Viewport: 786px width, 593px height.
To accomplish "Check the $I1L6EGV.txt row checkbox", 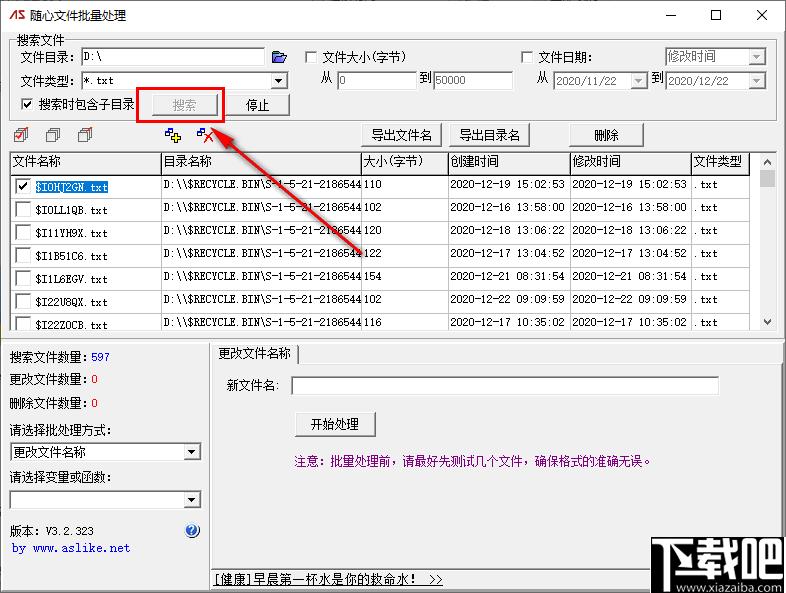I will point(23,278).
